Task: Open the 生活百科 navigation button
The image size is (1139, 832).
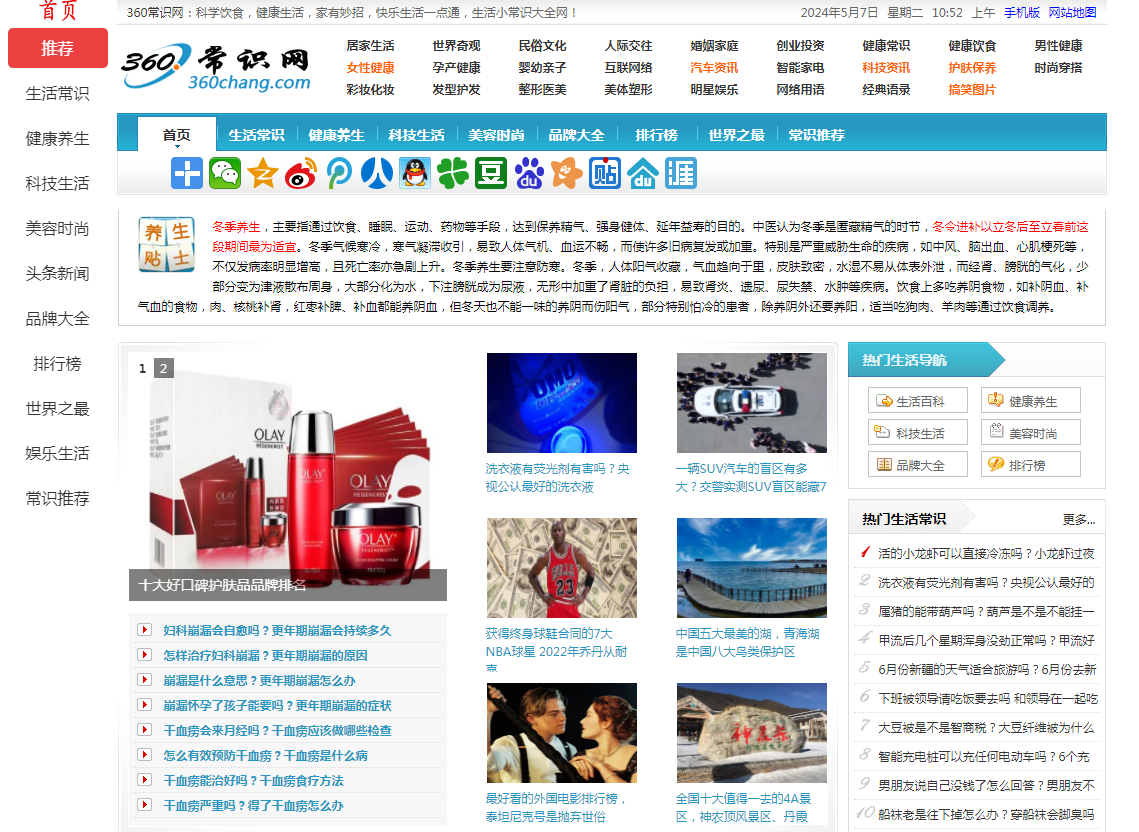Action: click(x=917, y=401)
